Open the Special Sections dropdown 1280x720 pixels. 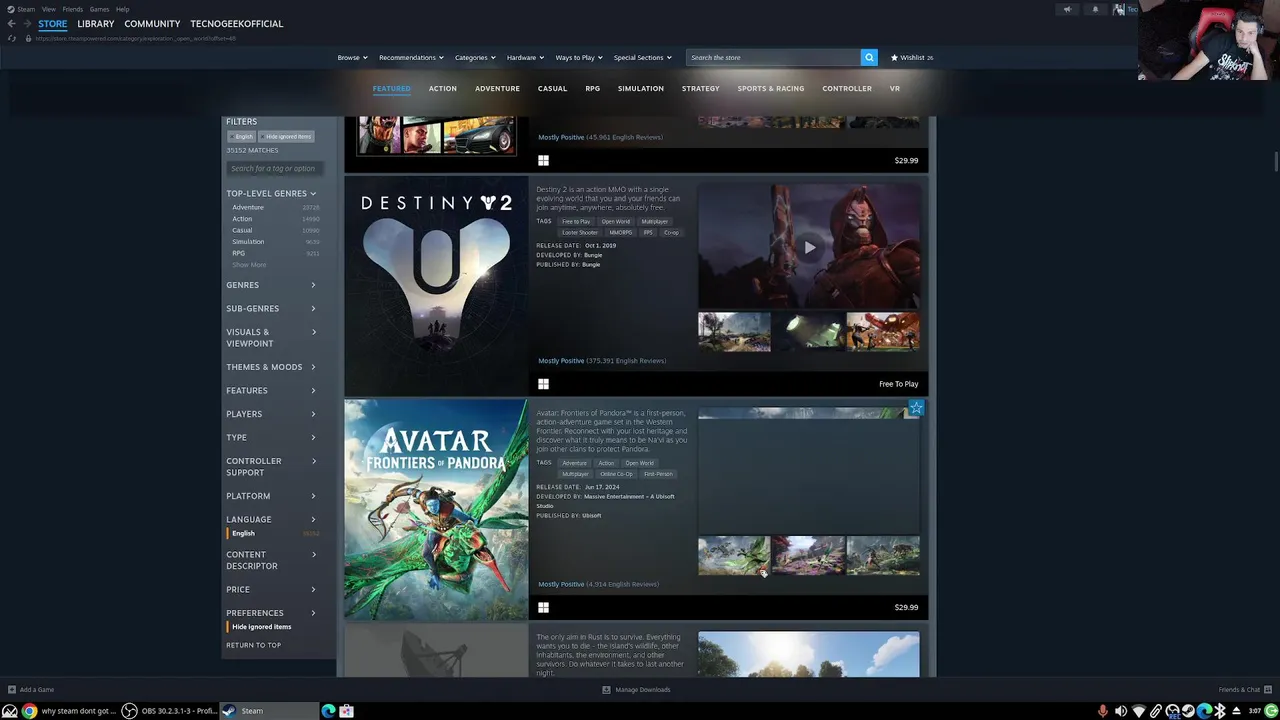tap(642, 57)
